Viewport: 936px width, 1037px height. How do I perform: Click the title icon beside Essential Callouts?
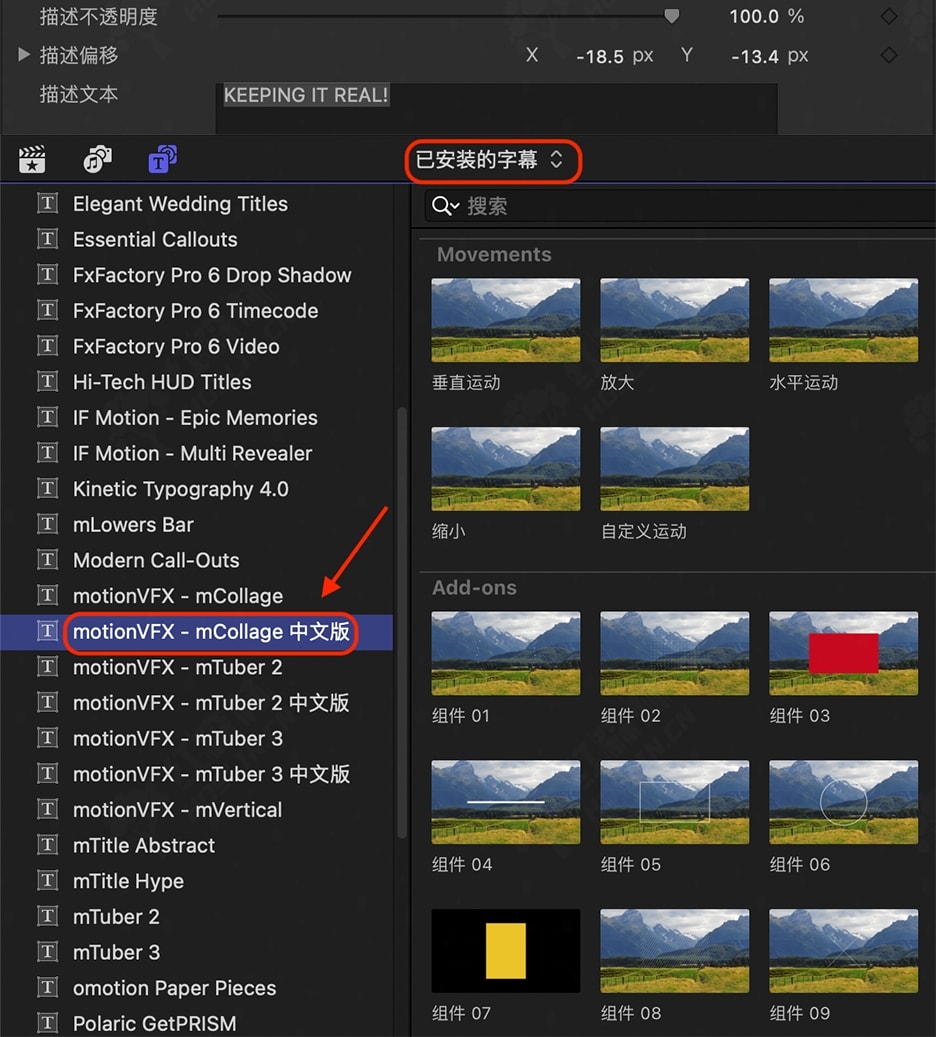coord(48,239)
